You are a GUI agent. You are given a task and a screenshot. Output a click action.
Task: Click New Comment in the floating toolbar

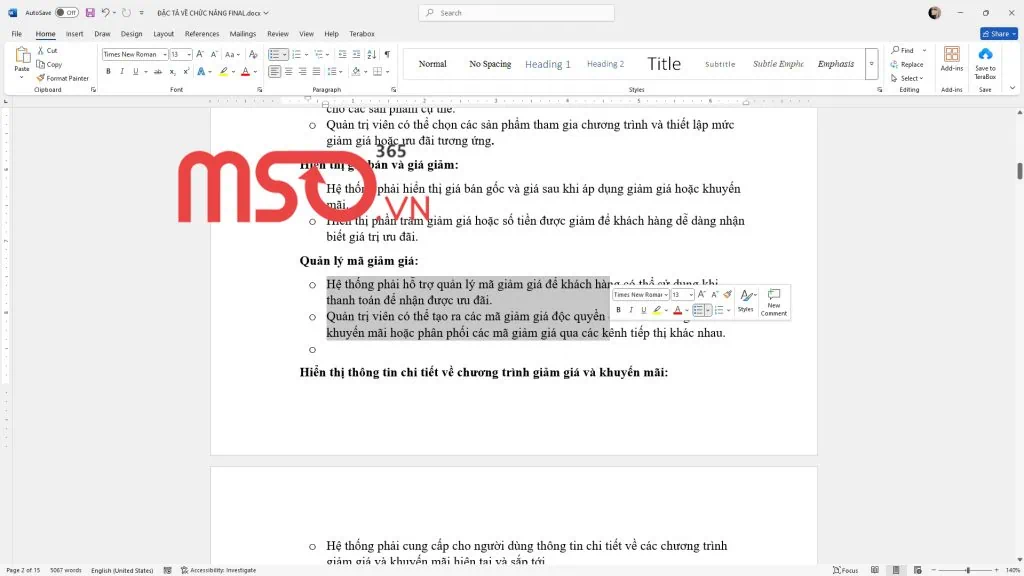click(774, 302)
